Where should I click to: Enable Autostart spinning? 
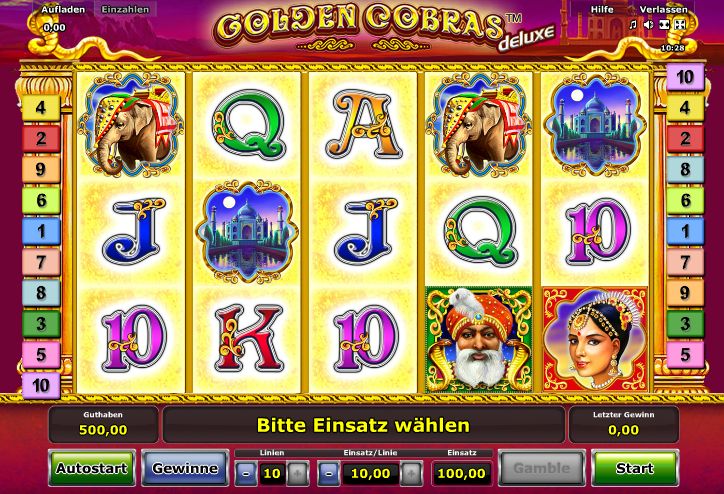[92, 468]
